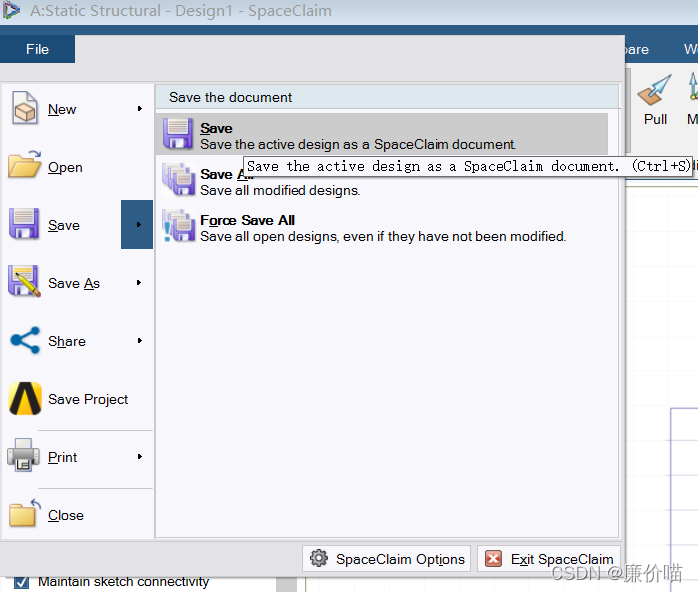Select the Pull tool icon in ribbon
The width and height of the screenshot is (698, 592).
[x=654, y=90]
